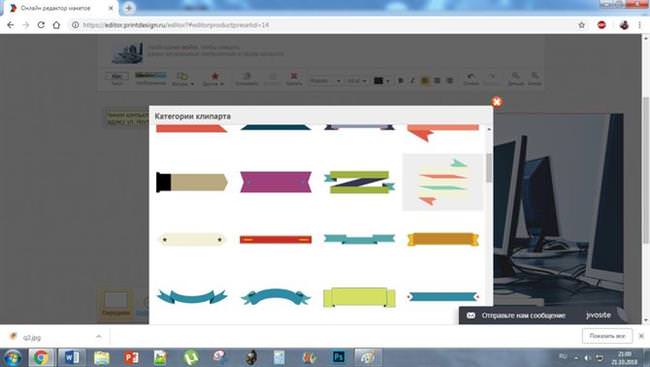The height and width of the screenshot is (367, 650).
Task: Click the Показать все downloads button
Action: click(607, 336)
